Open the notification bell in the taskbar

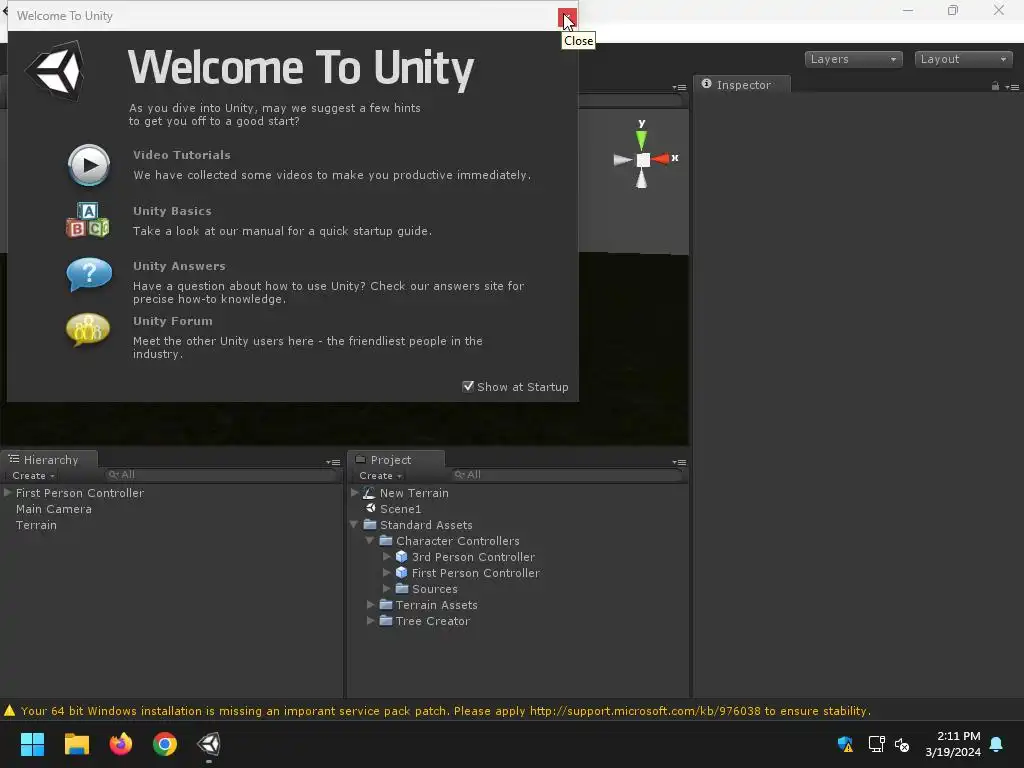point(996,744)
